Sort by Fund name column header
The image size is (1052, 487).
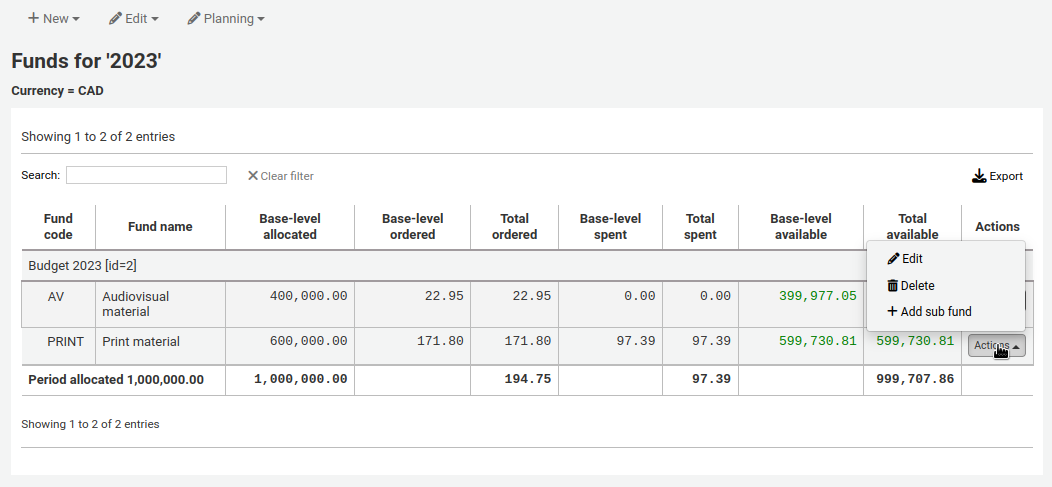pos(160,227)
